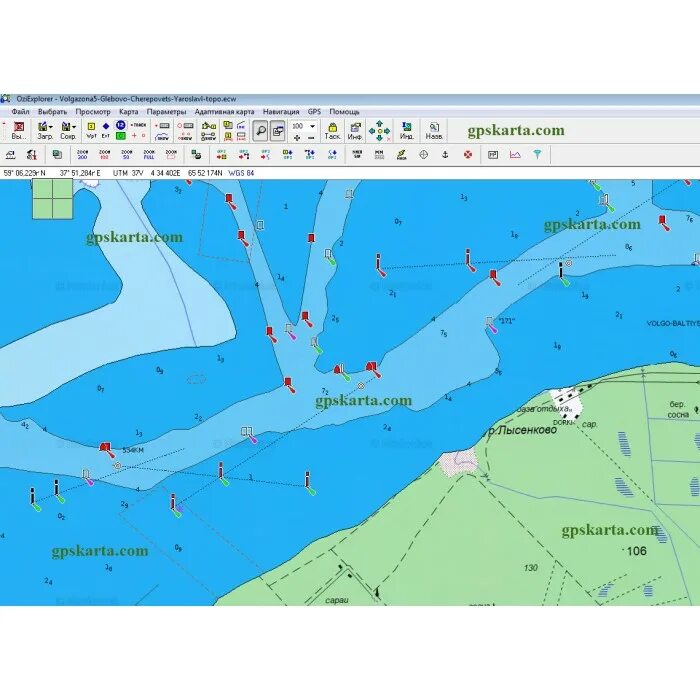
Task: Click the 106 elevation label on map
Action: [x=637, y=551]
